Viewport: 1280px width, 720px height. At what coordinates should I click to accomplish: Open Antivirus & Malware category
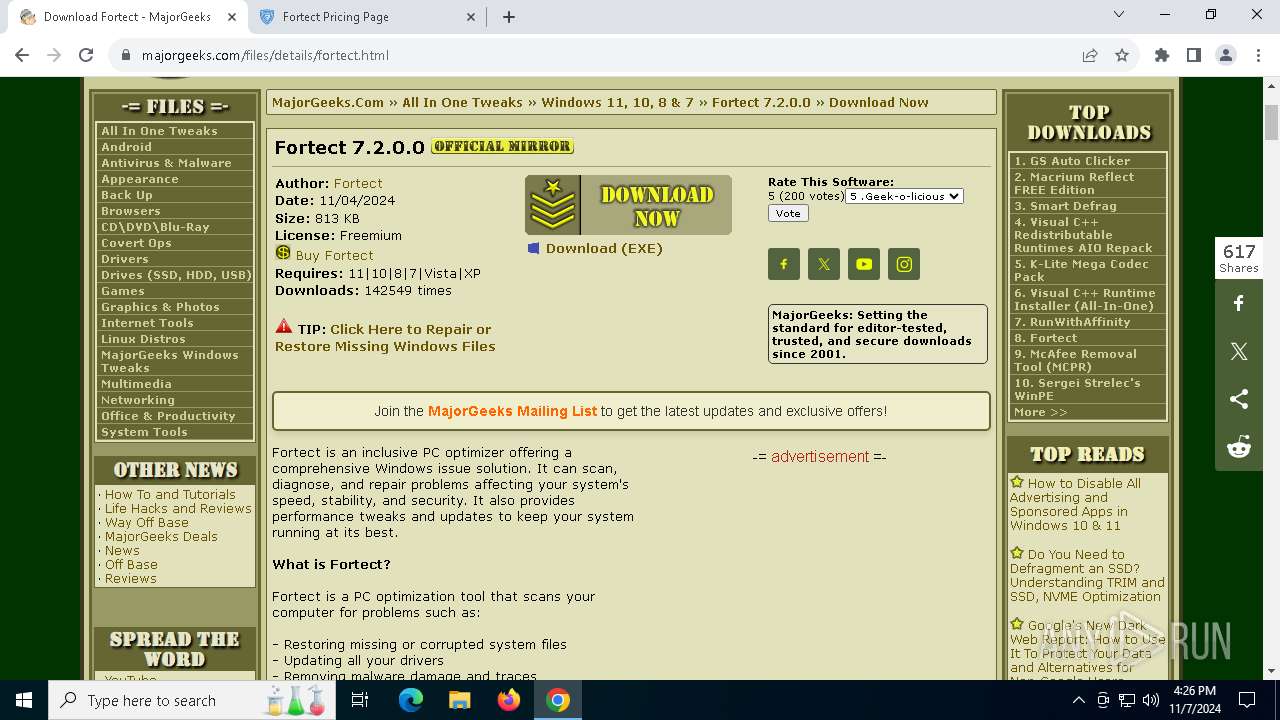pos(166,163)
